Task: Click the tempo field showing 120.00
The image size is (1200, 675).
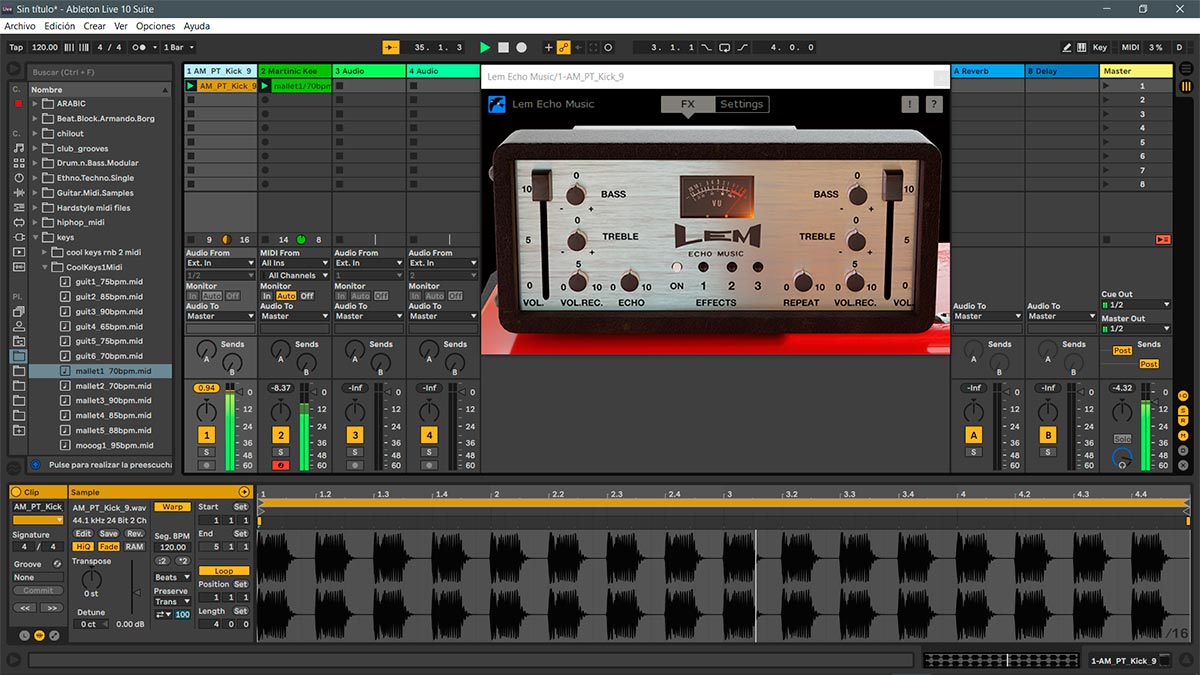Action: 45,47
